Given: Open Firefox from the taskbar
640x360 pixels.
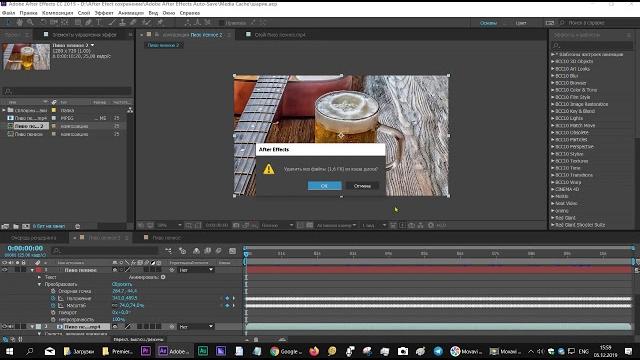Looking at the screenshot, I should click(x=314, y=351).
